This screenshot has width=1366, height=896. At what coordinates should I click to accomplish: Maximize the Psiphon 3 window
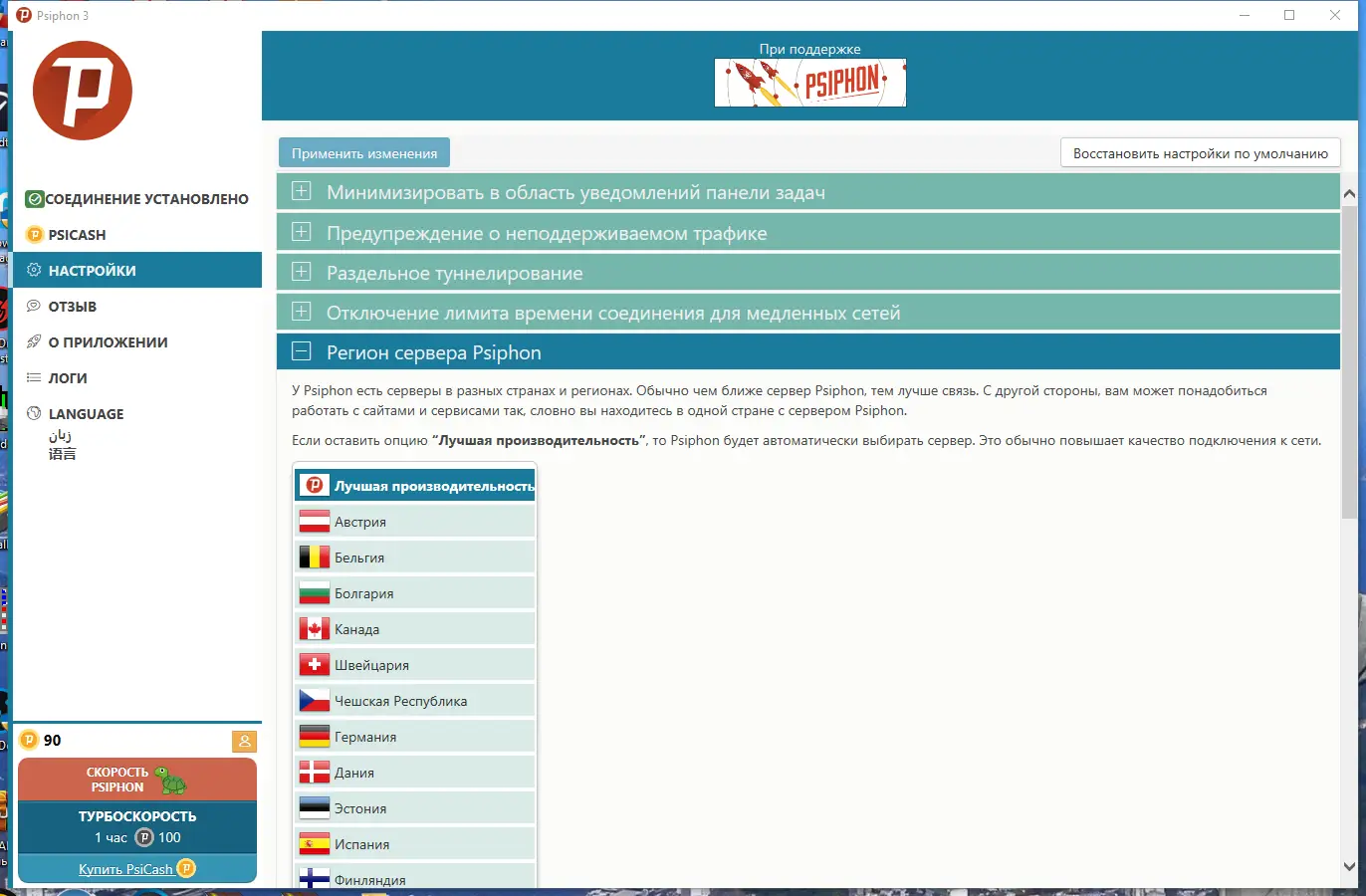tap(1289, 15)
